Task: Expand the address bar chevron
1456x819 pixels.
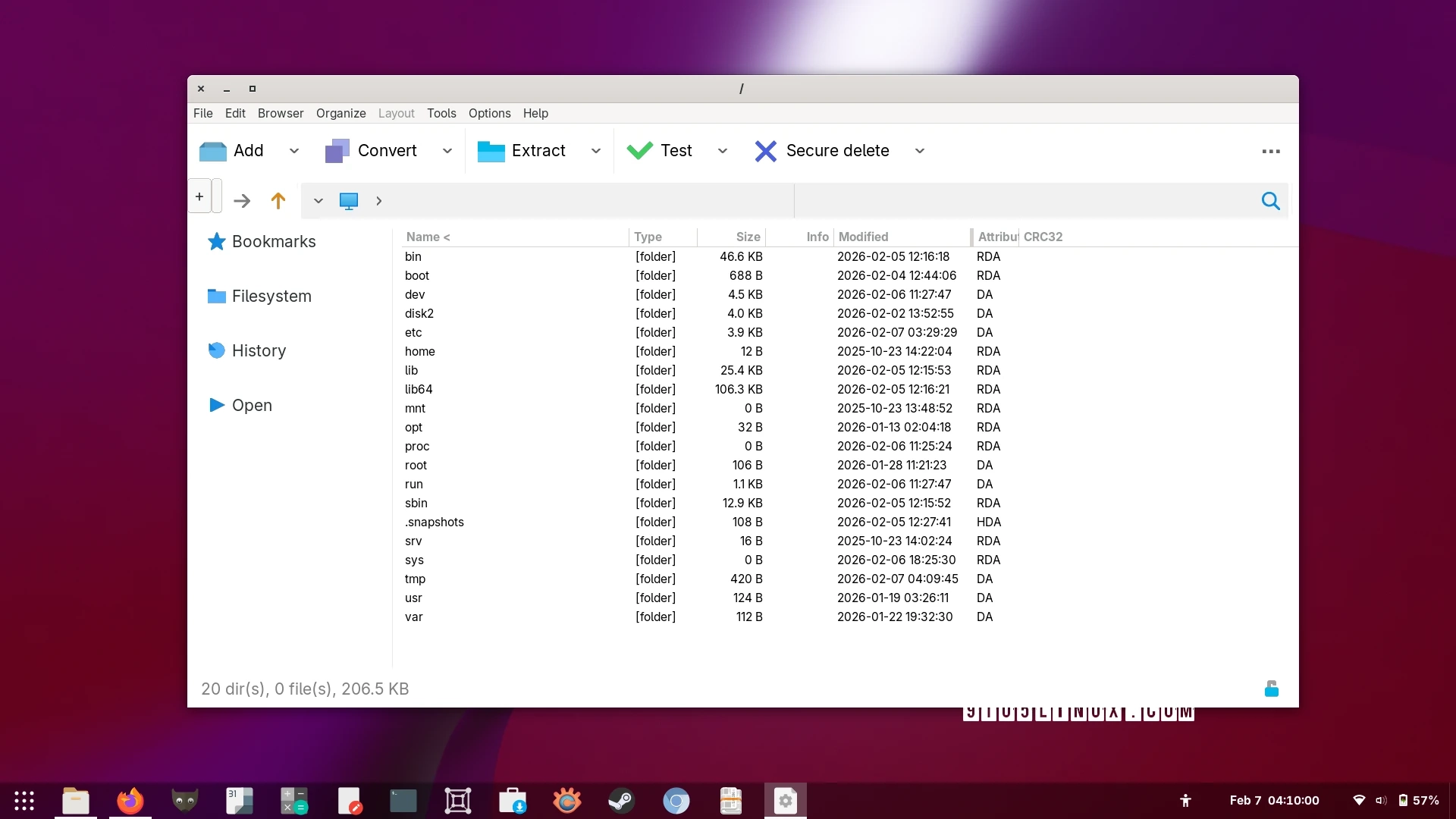Action: click(318, 200)
